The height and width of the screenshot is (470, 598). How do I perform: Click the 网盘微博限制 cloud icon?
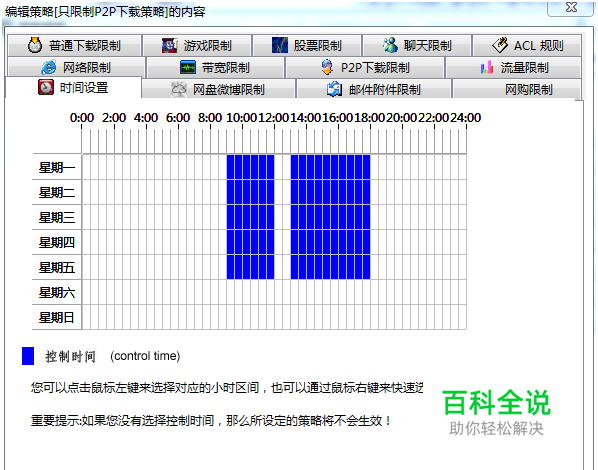coord(178,89)
